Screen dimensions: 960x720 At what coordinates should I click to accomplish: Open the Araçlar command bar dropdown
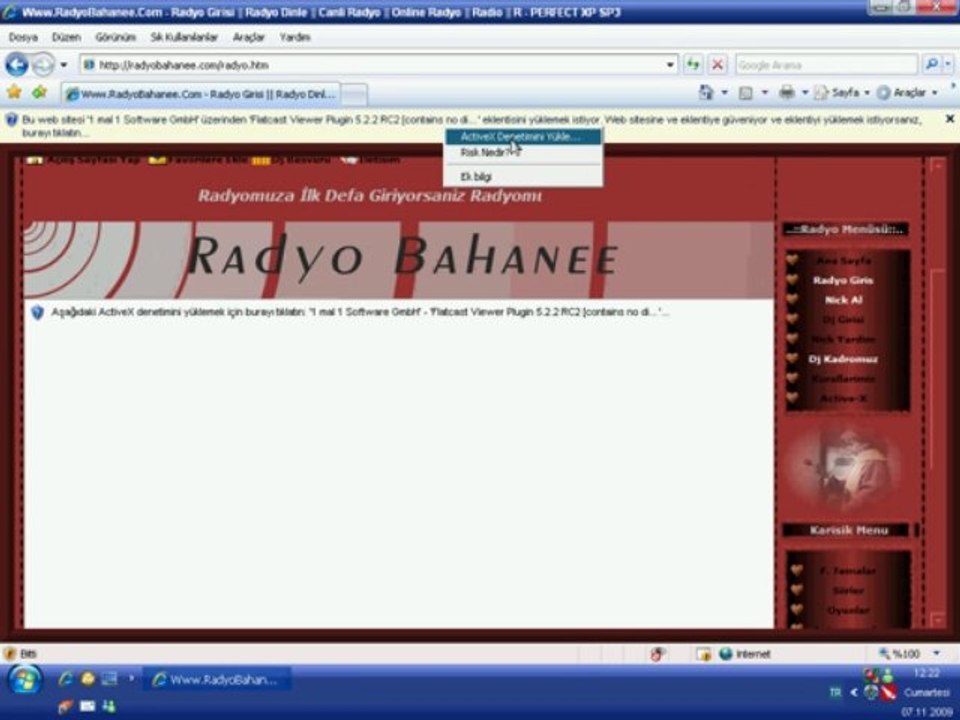click(908, 93)
